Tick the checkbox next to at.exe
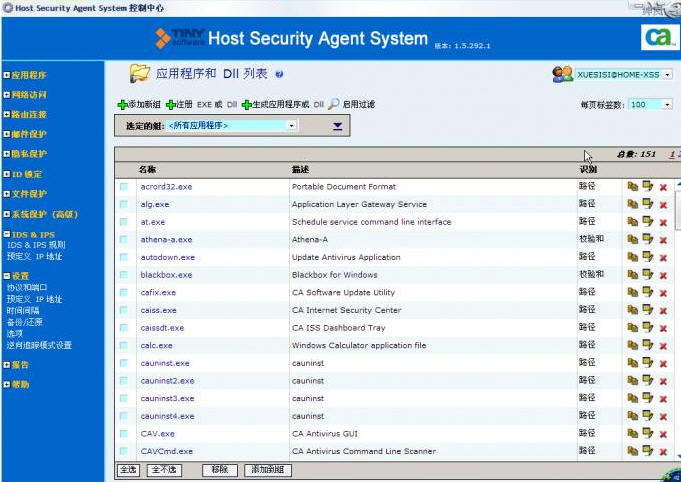 124,222
